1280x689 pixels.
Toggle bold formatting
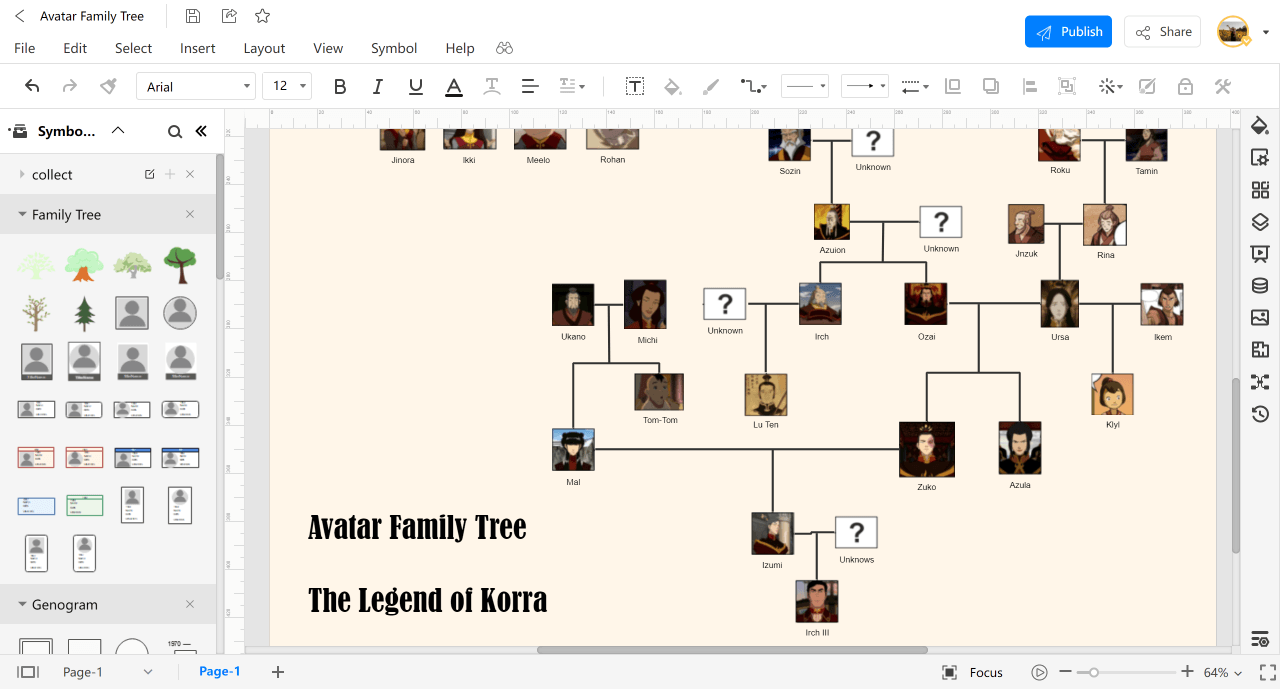(340, 86)
